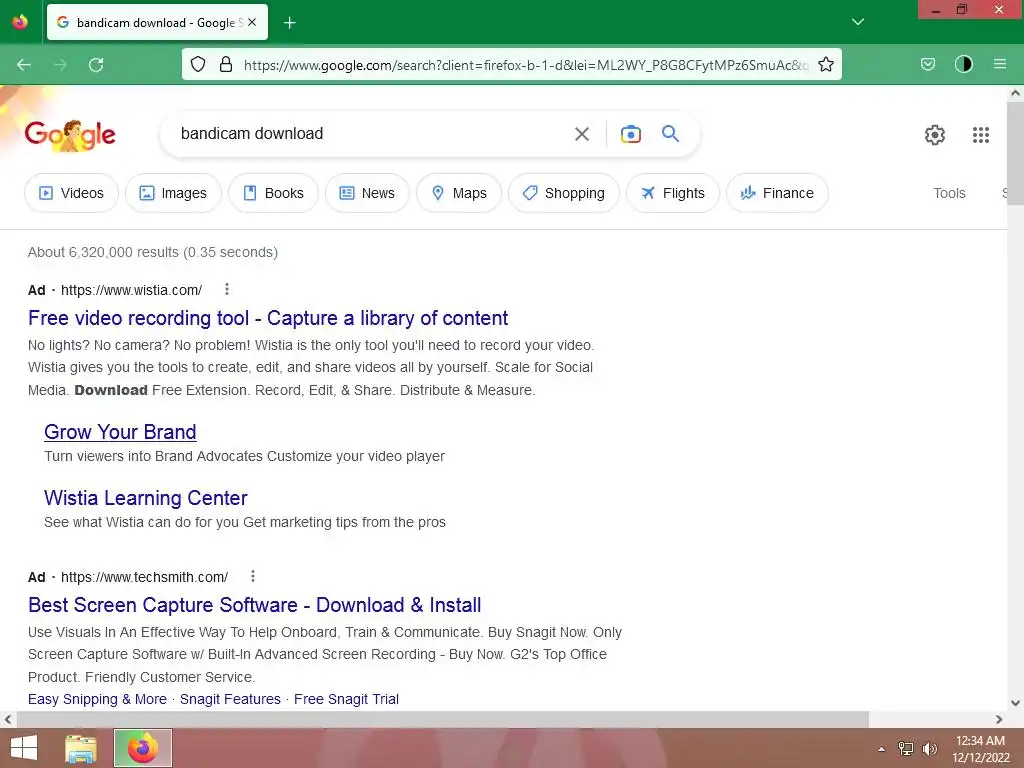1024x768 pixels.
Task: Click the horizontal scrollbar right arrow
Action: [999, 720]
